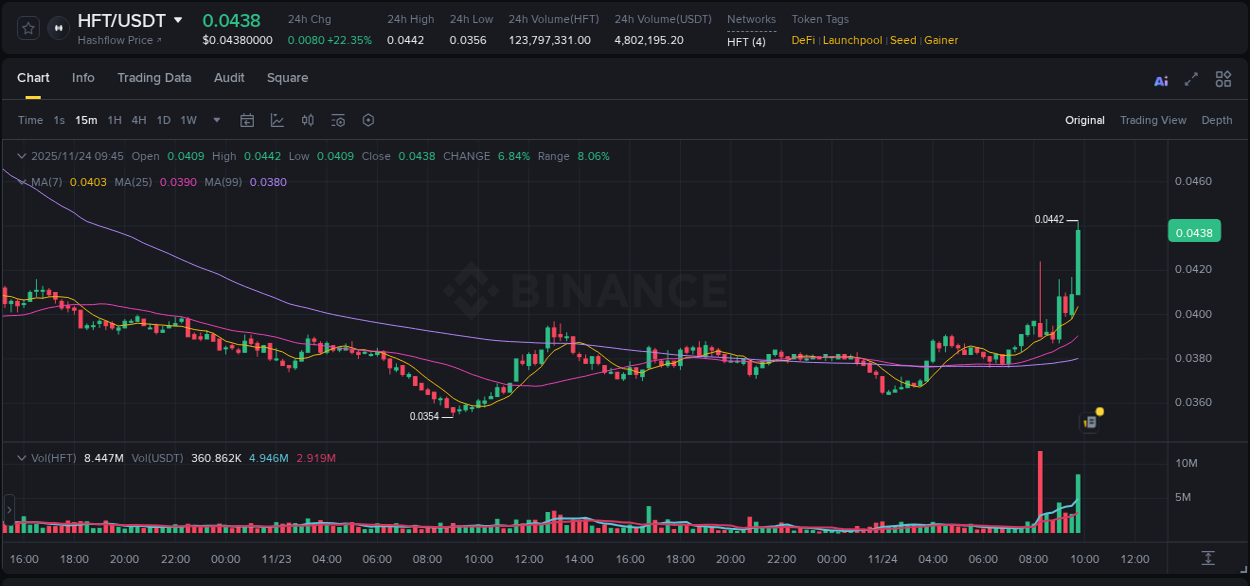Click the hexagonal chart settings icon

coord(368,120)
